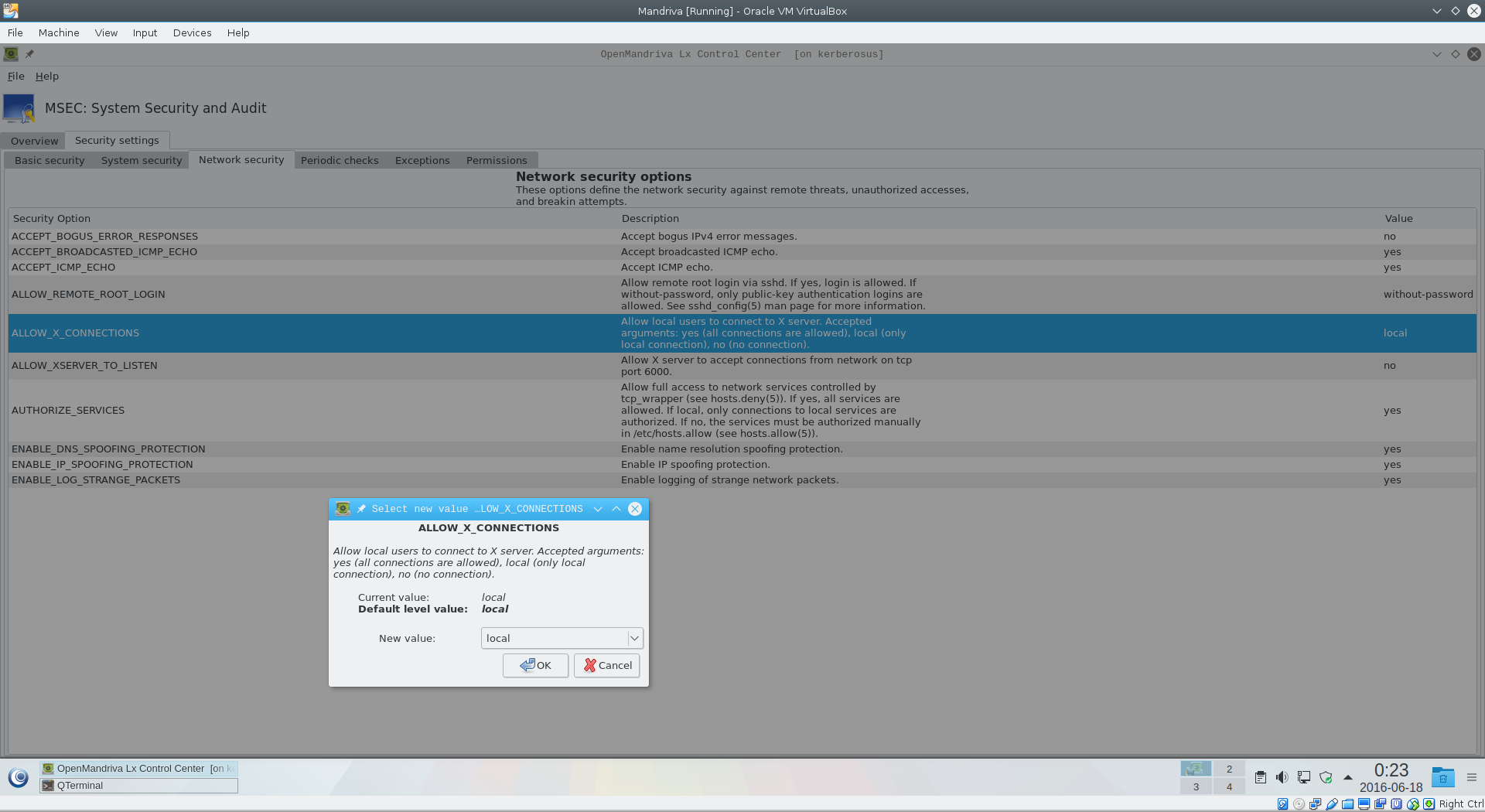Click VirtualBox CPU virtualization status icon
The width and height of the screenshot is (1485, 812).
1396,804
